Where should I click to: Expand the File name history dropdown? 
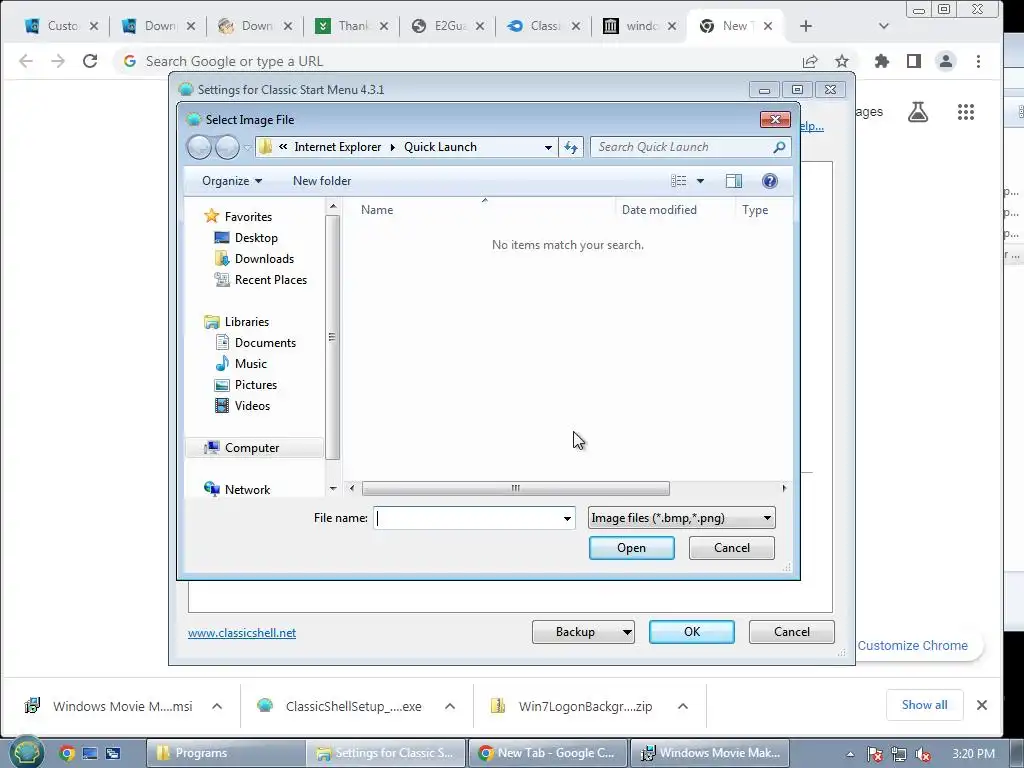[x=567, y=519]
